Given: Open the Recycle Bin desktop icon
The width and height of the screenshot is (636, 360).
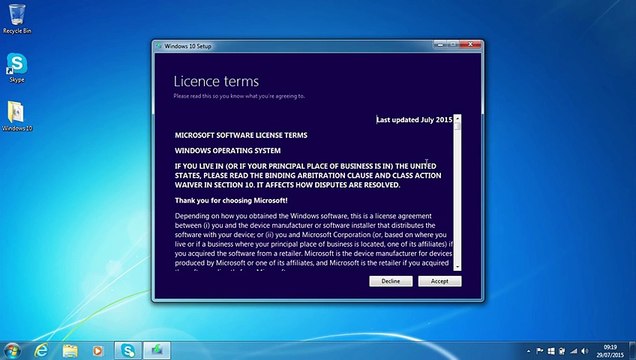Looking at the screenshot, I should (x=17, y=19).
